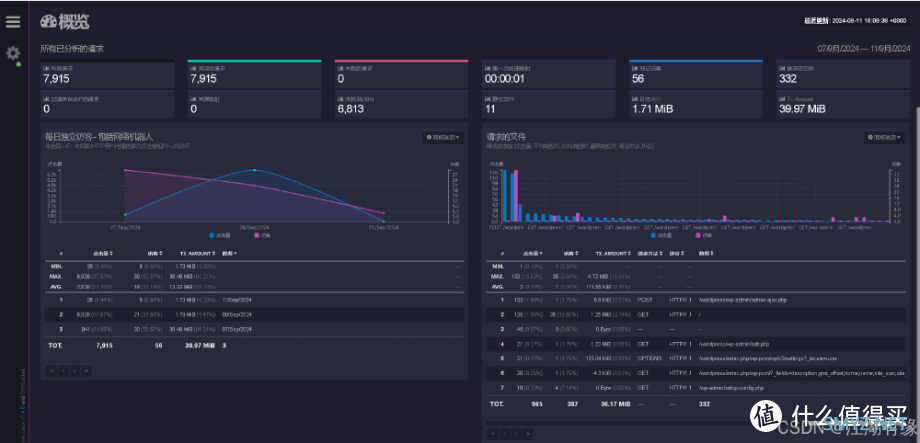Go to previous page in 每日独立访客 table
This screenshot has width=920, height=443.
click(x=63, y=370)
